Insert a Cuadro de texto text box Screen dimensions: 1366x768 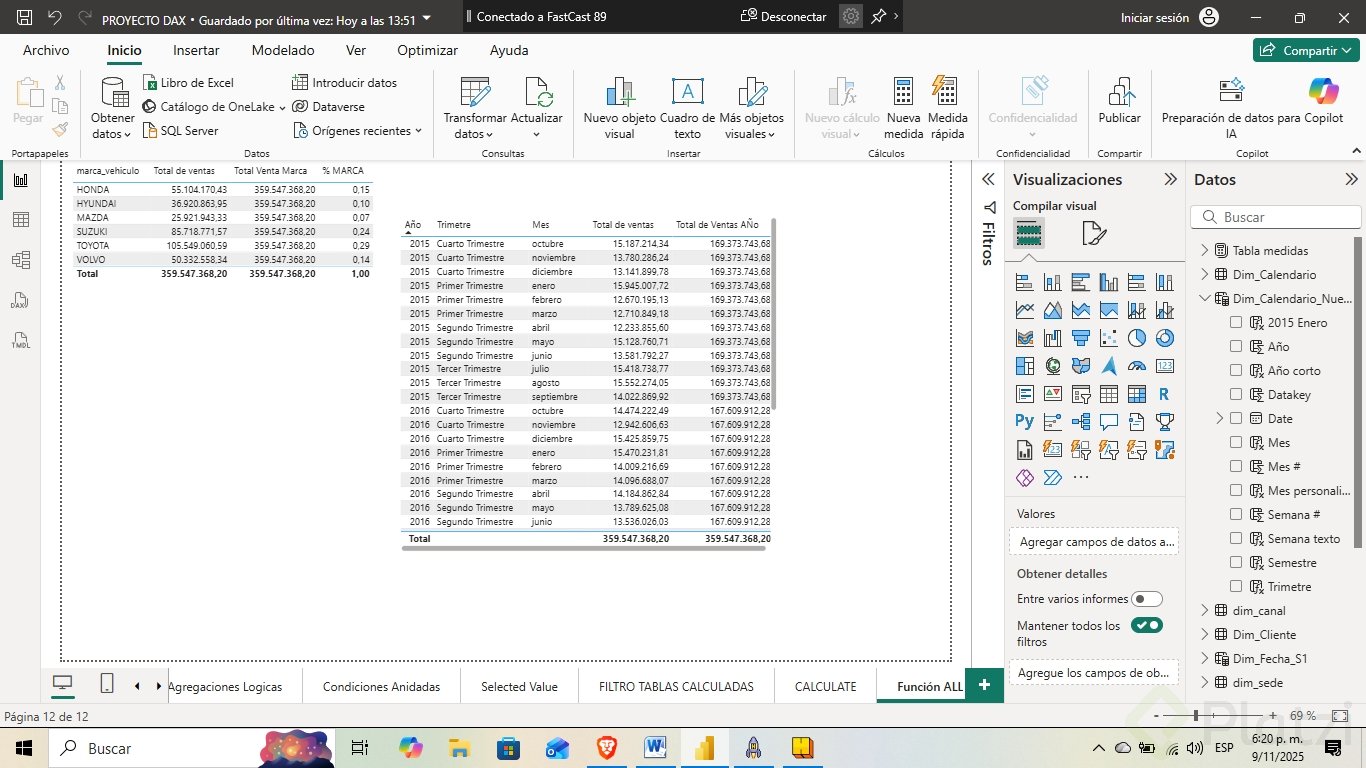click(x=687, y=93)
